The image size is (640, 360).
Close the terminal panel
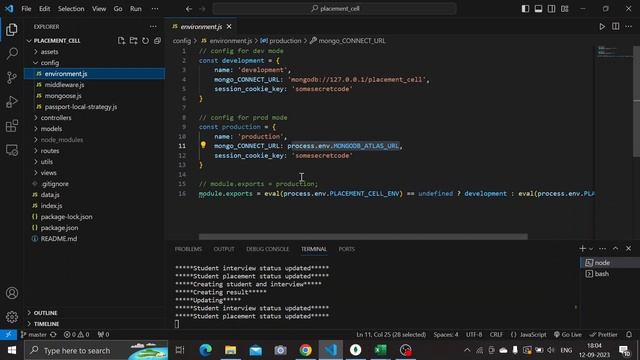[629, 249]
